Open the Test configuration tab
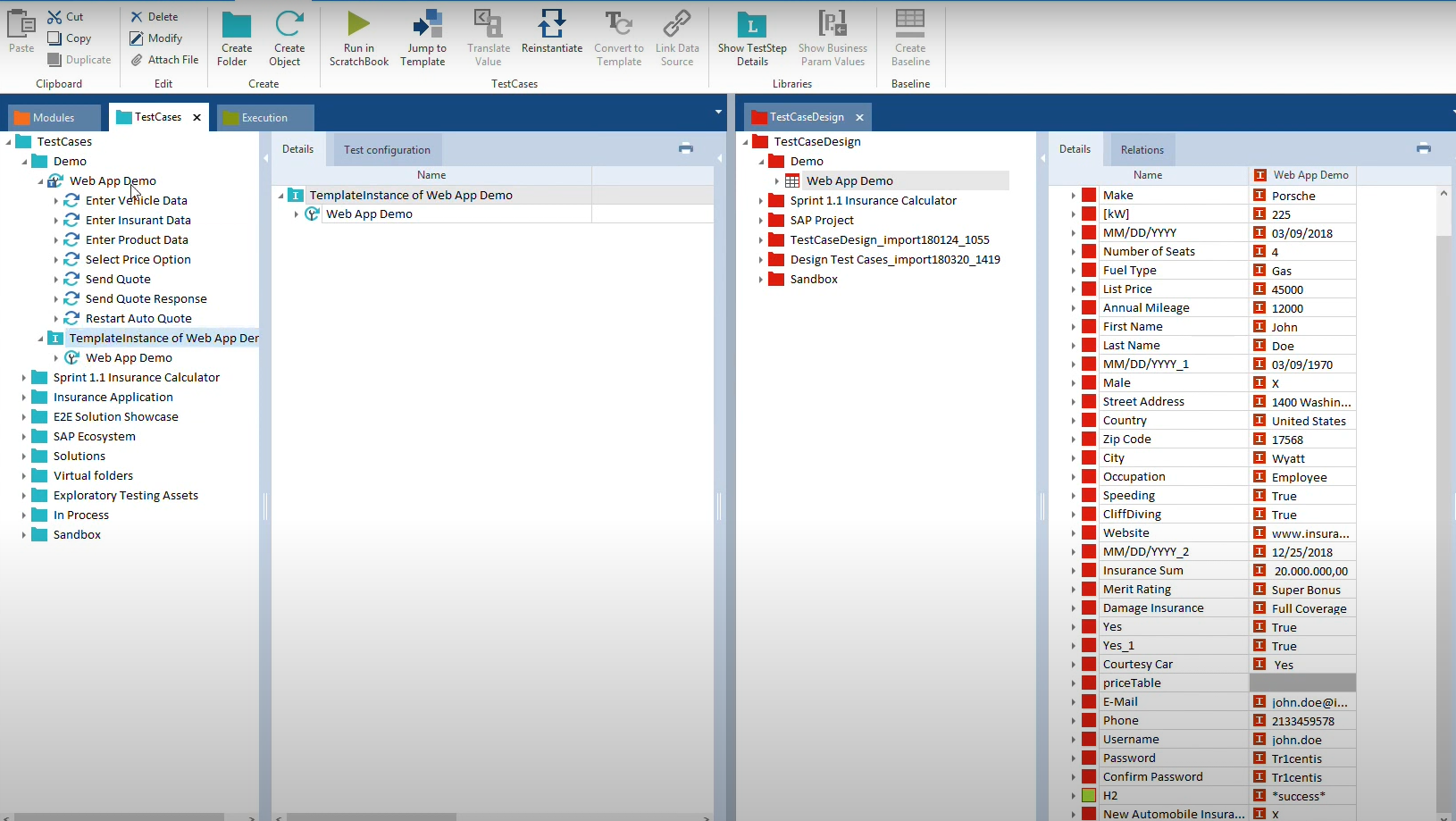This screenshot has width=1456, height=821. point(387,150)
